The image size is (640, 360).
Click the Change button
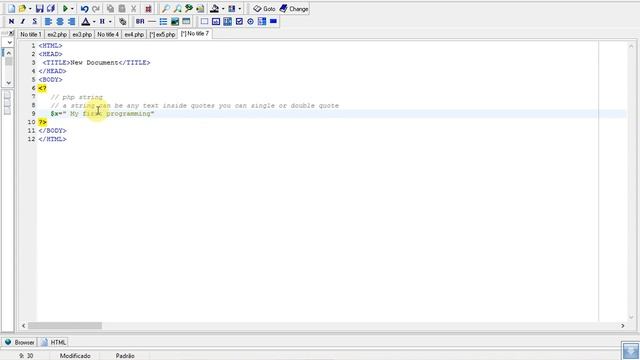coord(294,9)
